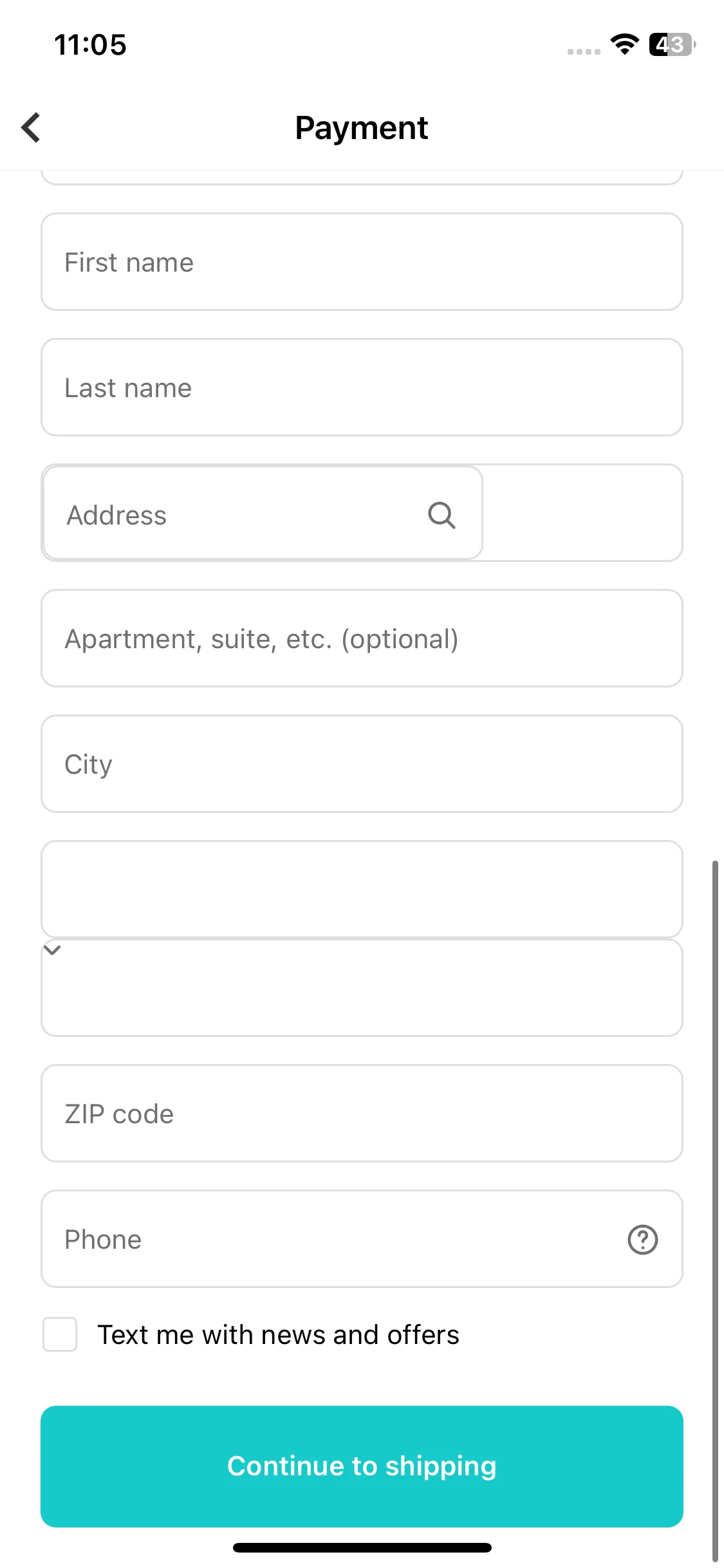Tap the cellular signal dots icon
724x1568 pixels.
[584, 51]
